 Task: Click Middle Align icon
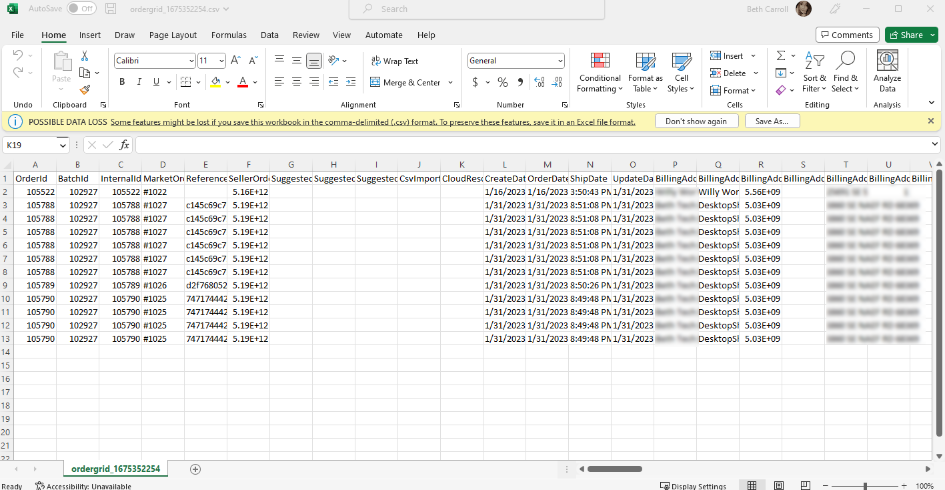pyautogui.click(x=297, y=60)
